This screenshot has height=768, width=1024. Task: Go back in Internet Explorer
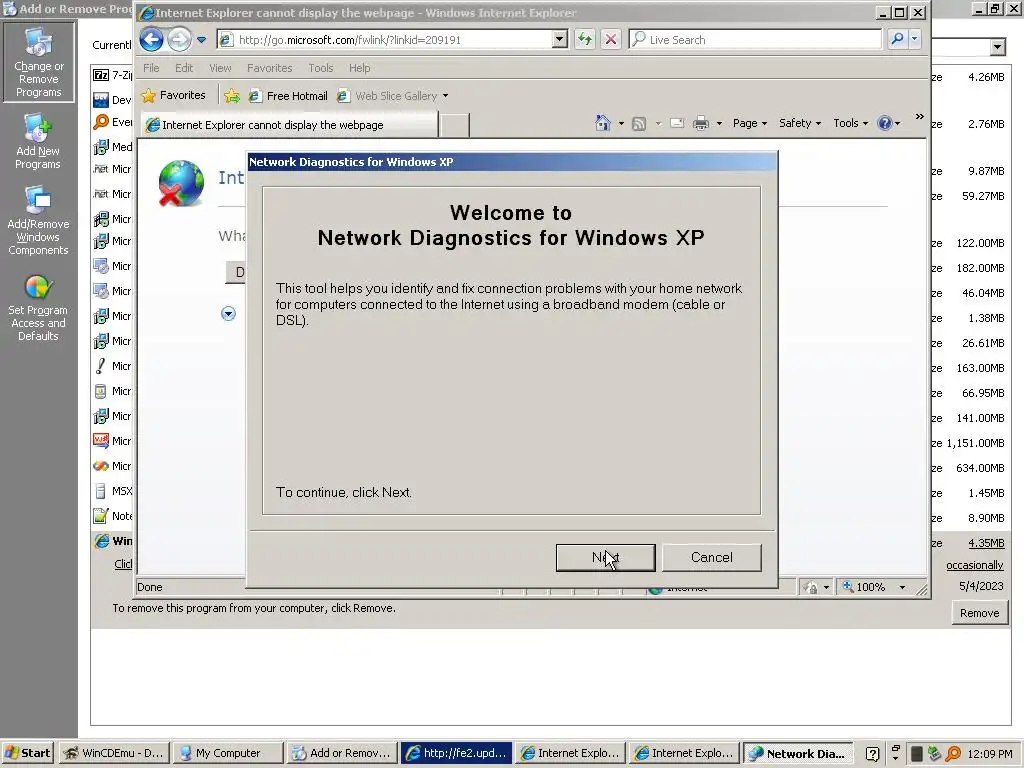coord(151,40)
